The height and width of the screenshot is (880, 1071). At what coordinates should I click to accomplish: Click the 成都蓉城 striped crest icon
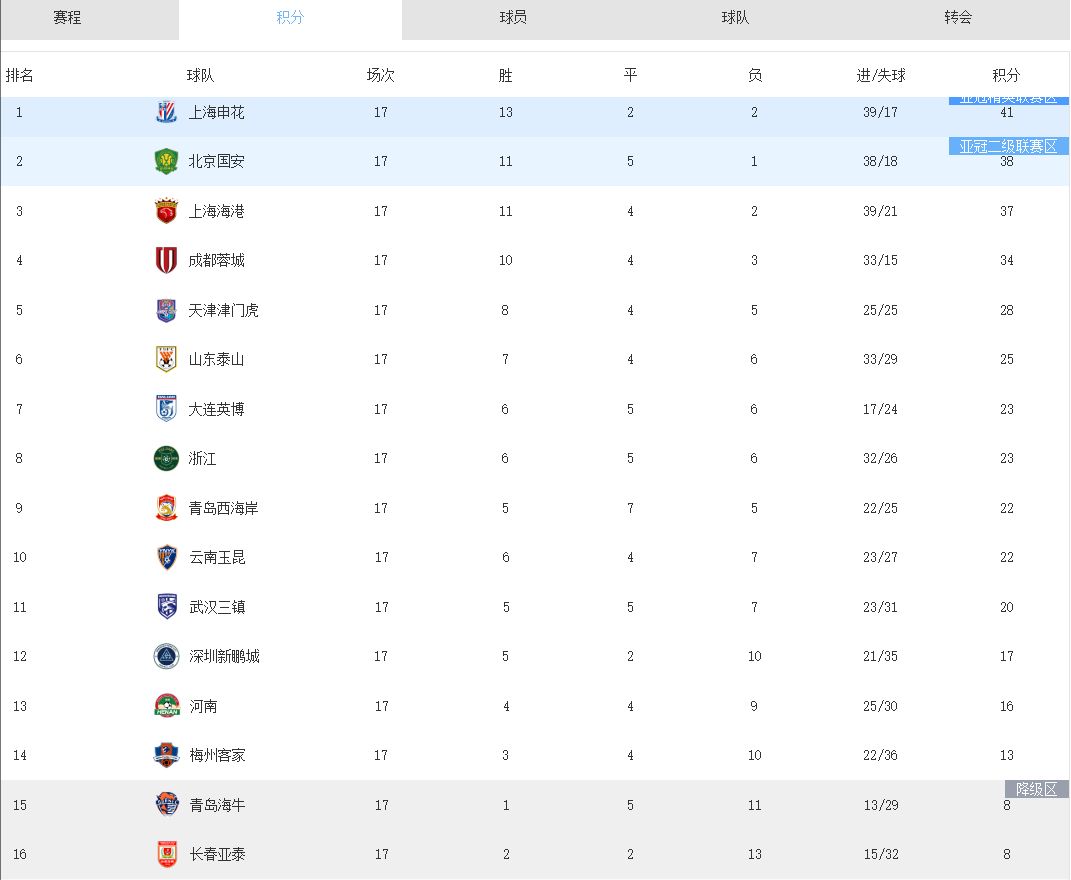point(166,260)
